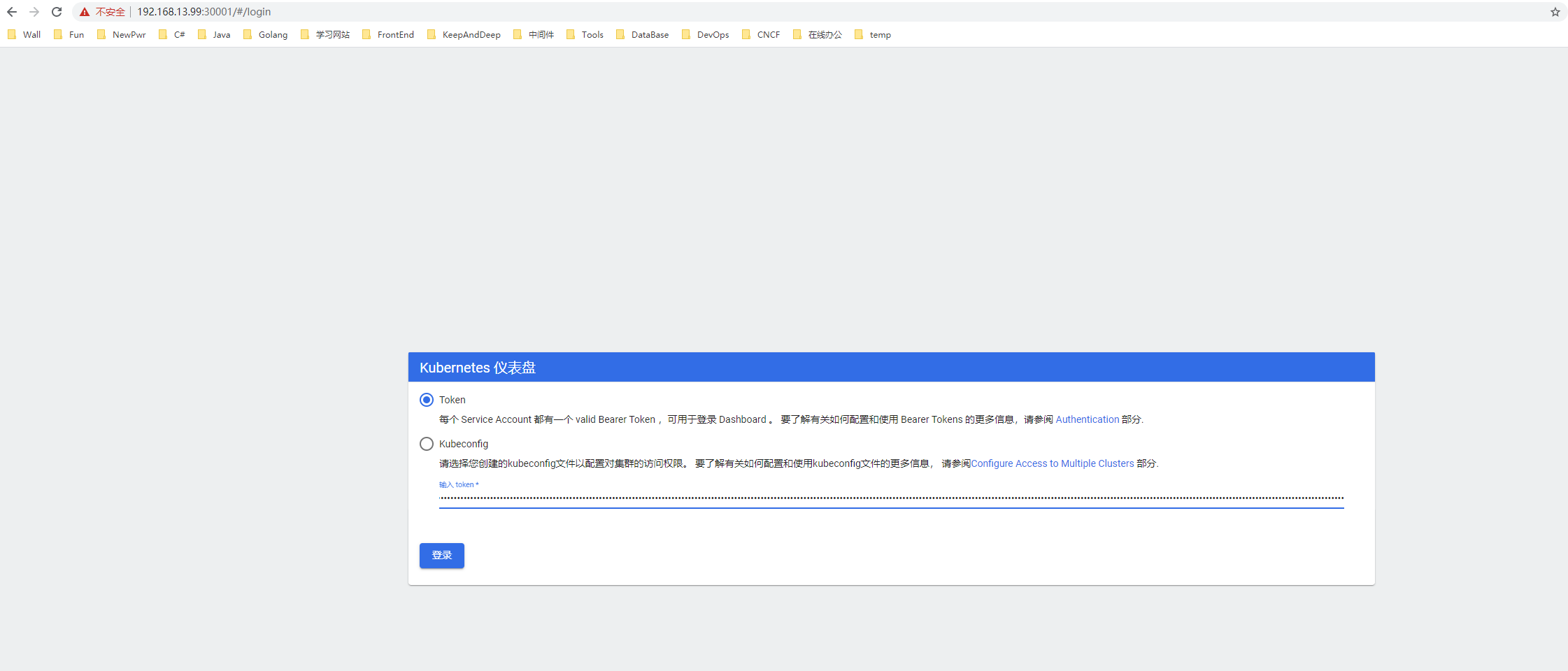This screenshot has width=1568, height=671.
Task: Open the Tools bookmark folder
Action: point(584,34)
